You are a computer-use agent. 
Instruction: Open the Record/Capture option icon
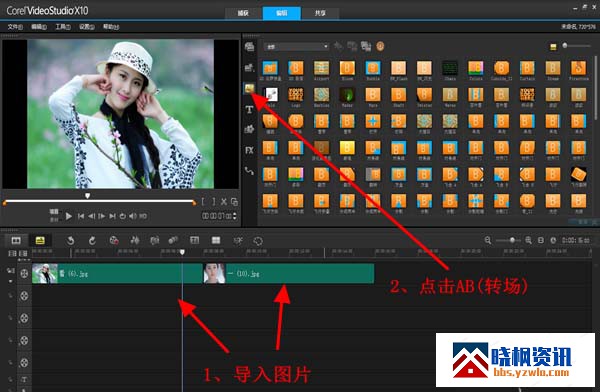point(114,240)
